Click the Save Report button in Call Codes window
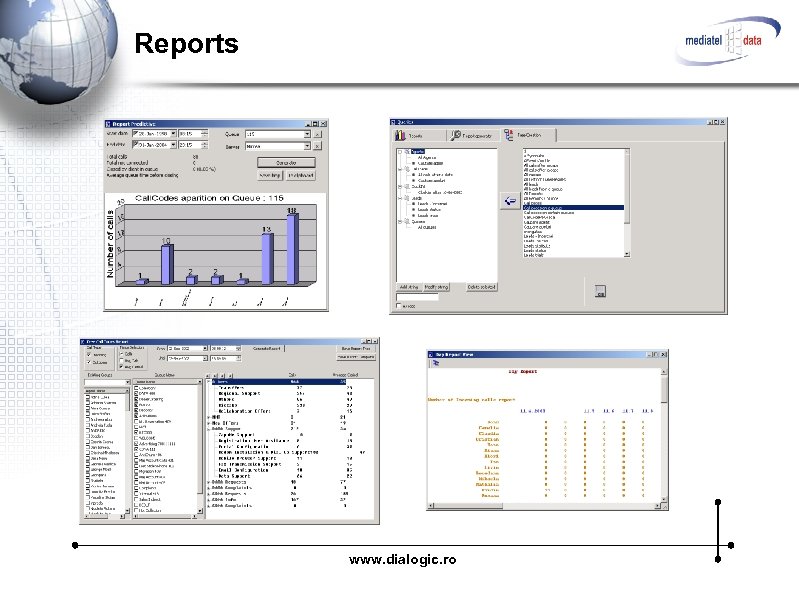Viewport: 799px width, 598px height. point(356,349)
